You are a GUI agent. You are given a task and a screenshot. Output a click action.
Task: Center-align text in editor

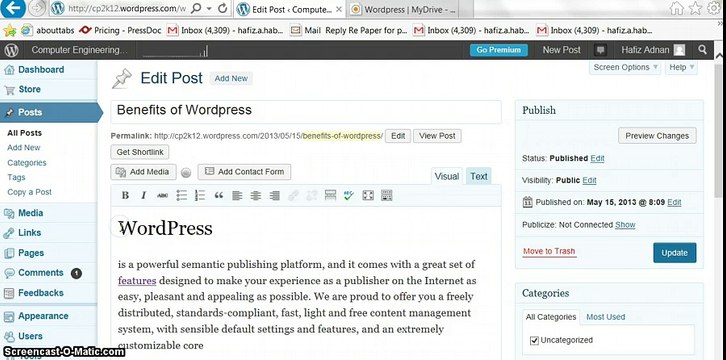(256, 196)
